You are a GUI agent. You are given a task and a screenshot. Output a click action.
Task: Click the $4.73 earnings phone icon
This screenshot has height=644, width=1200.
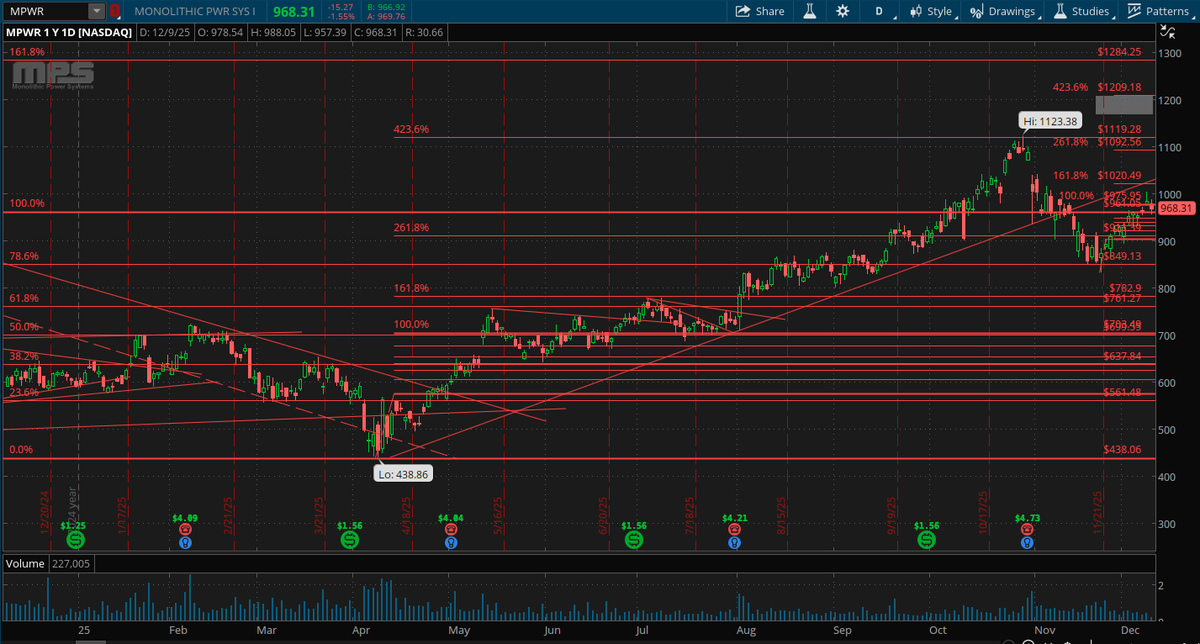[x=1027, y=528]
